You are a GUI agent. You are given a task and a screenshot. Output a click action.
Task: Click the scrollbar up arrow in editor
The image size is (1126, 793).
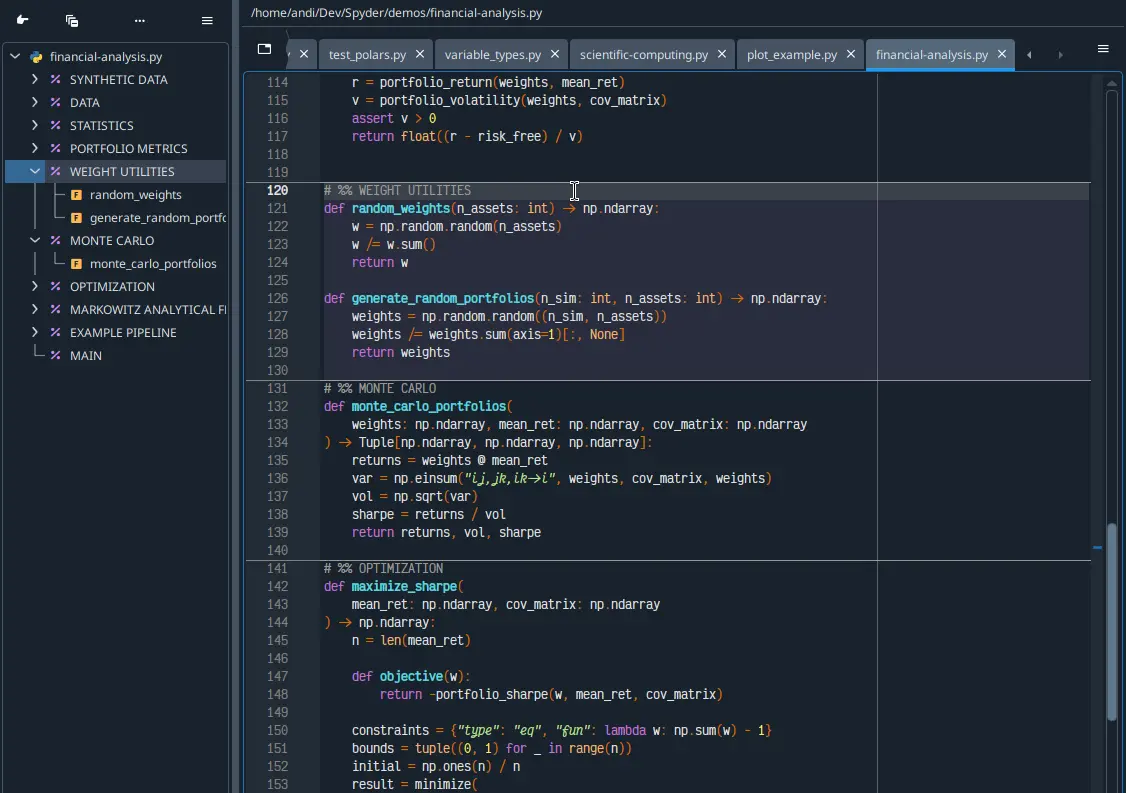coord(1112,83)
